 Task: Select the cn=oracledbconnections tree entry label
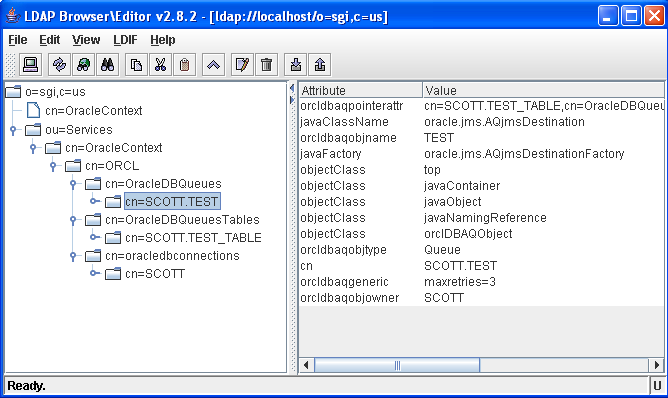click(173, 256)
